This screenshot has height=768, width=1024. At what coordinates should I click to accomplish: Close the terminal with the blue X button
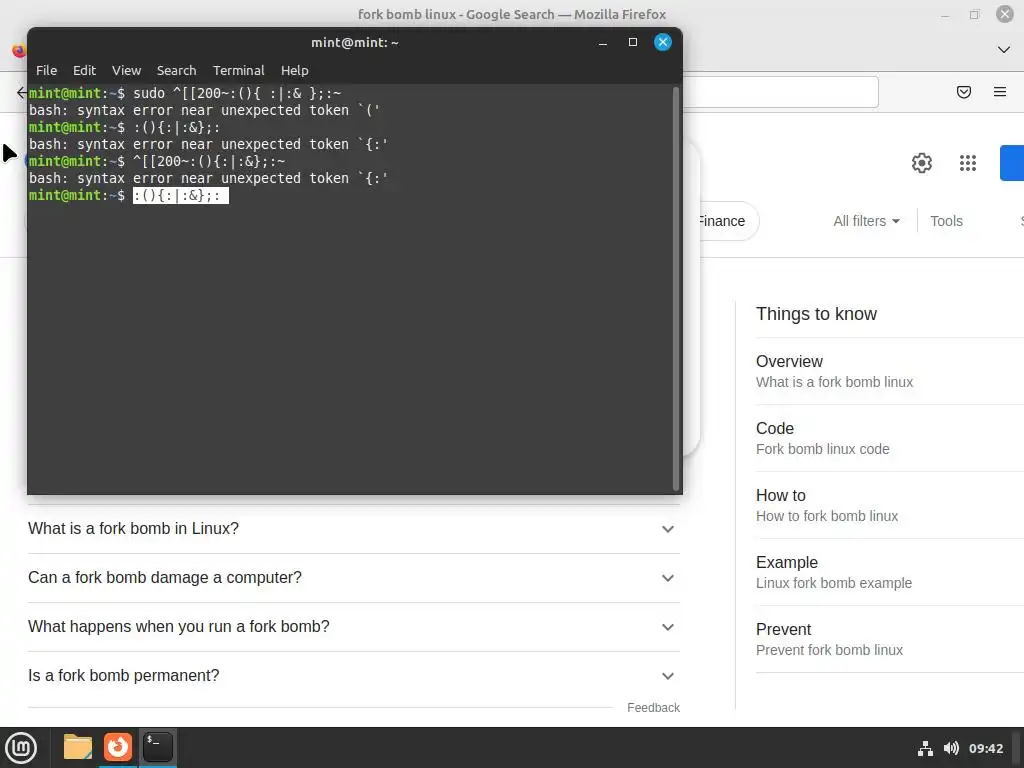(663, 42)
